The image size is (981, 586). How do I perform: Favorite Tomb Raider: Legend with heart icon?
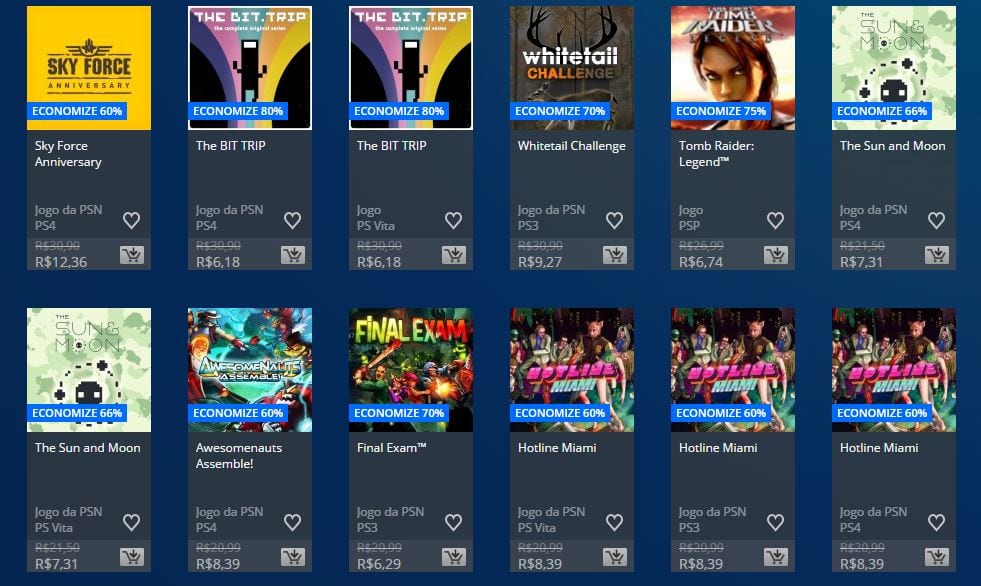click(775, 220)
